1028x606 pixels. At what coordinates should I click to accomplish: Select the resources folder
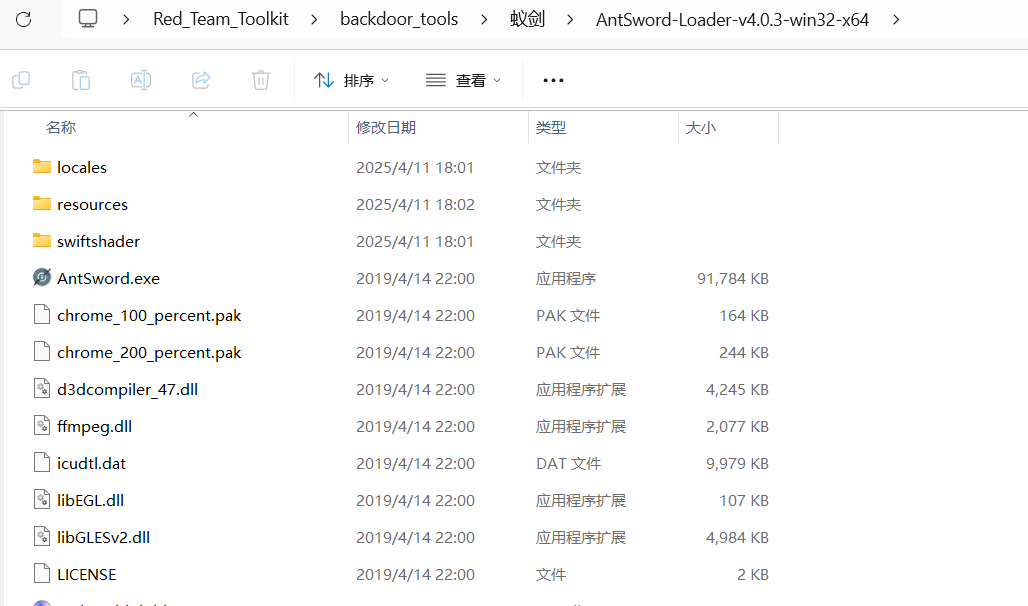pyautogui.click(x=92, y=204)
